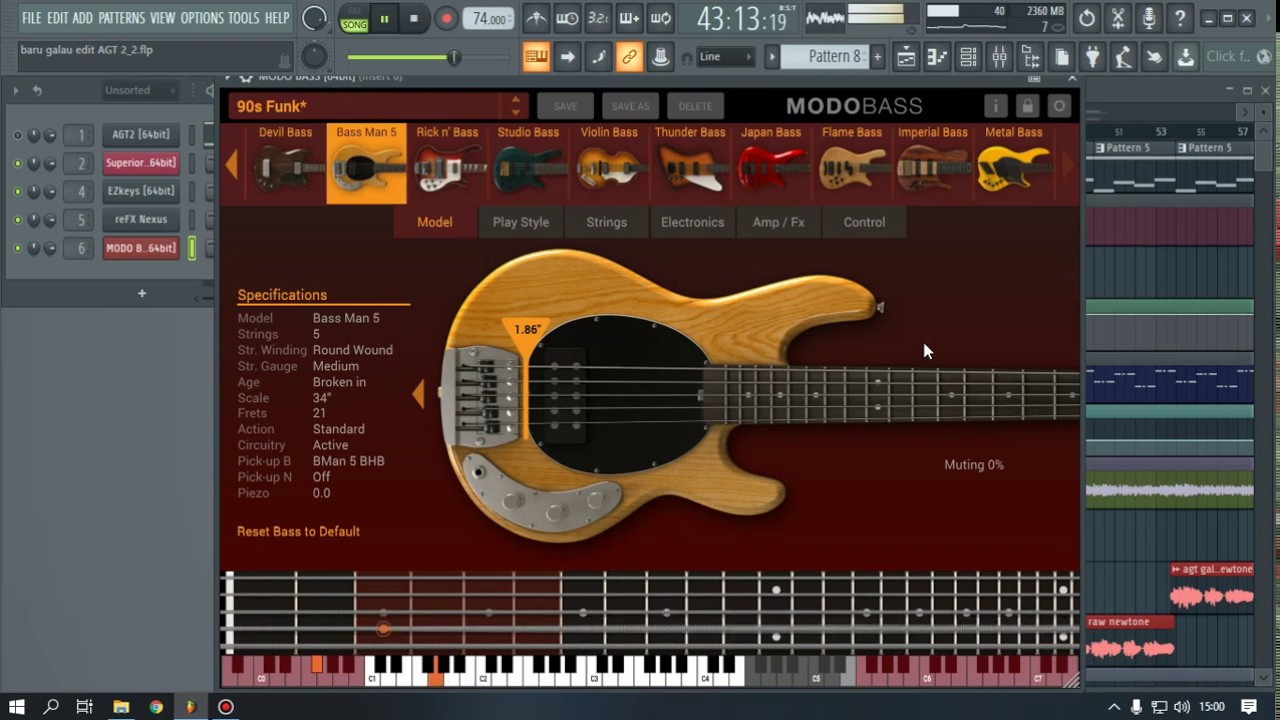The image size is (1280, 720).
Task: Switch to the Play Style tab
Action: (x=520, y=222)
